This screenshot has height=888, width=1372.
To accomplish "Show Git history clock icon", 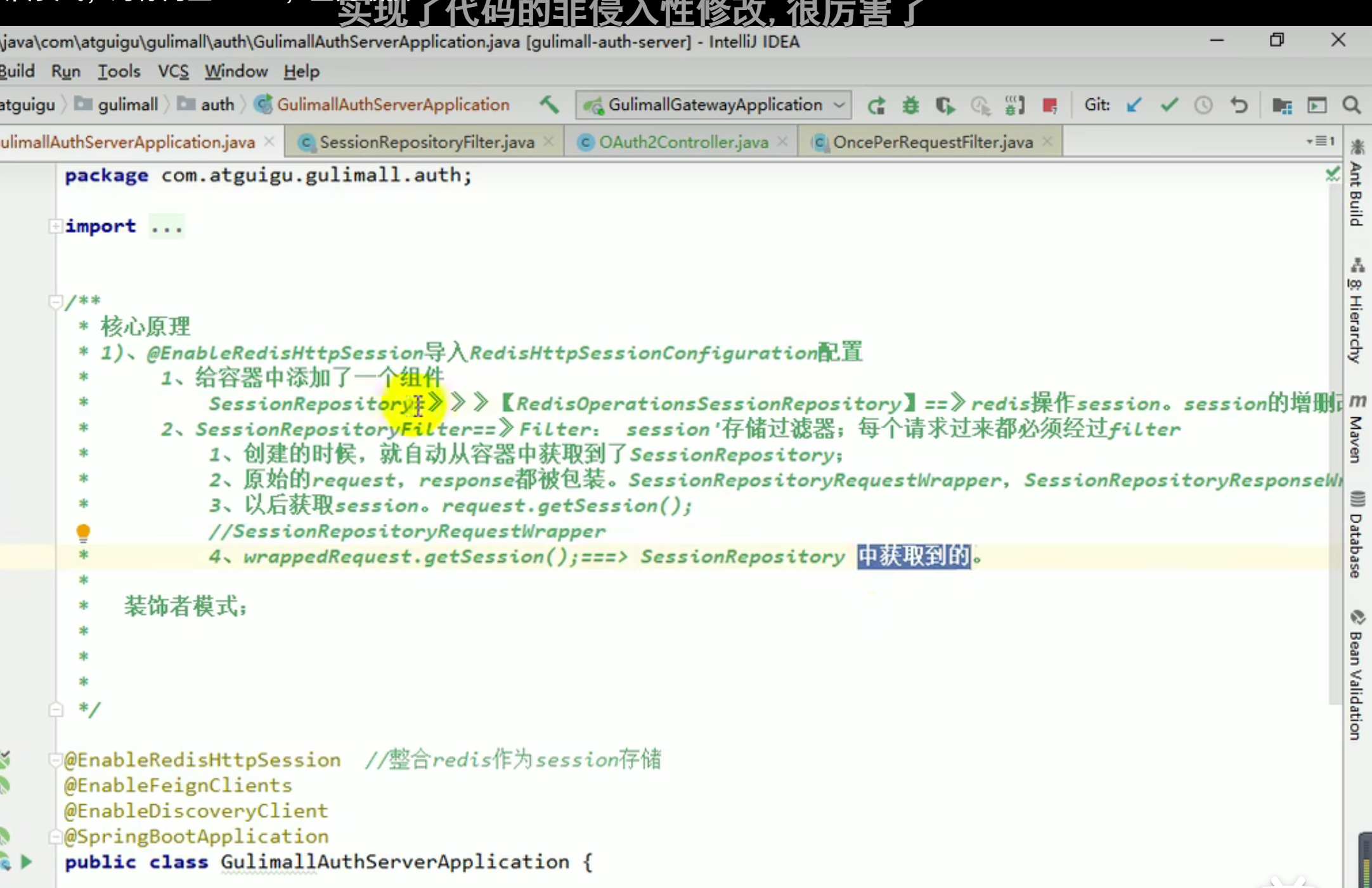I will click(x=1203, y=105).
